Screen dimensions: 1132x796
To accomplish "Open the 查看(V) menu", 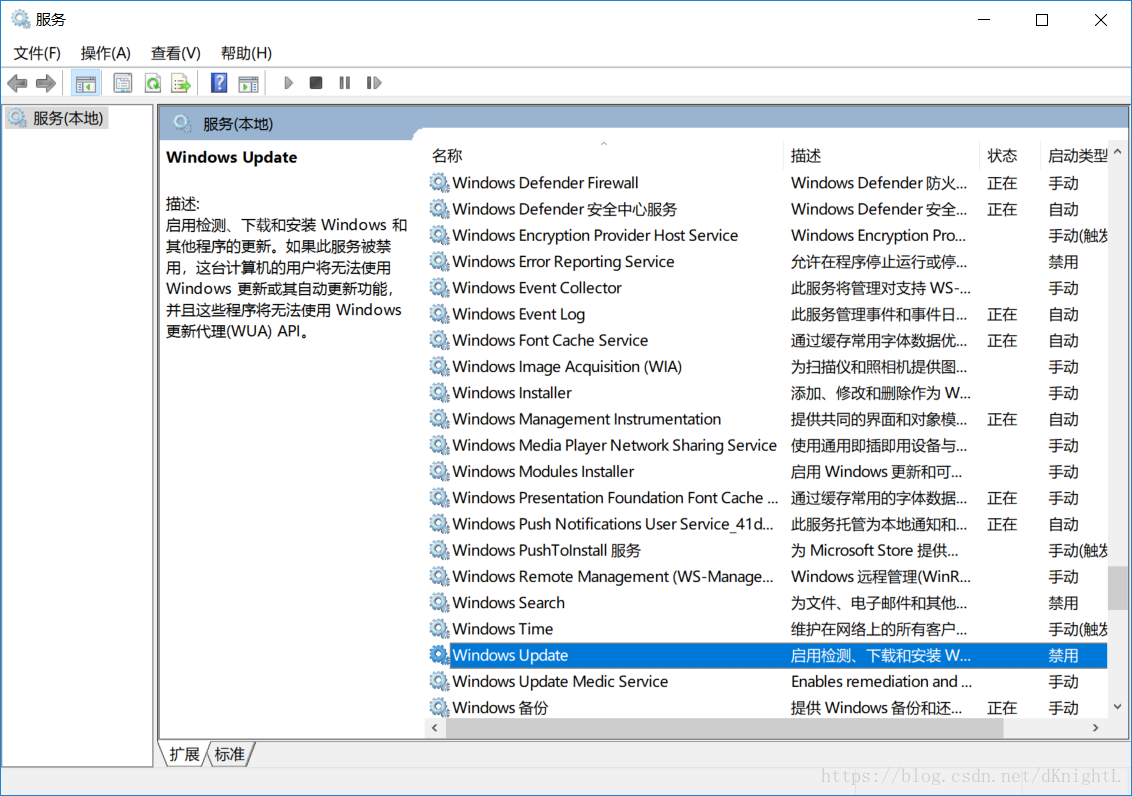I will click(175, 53).
